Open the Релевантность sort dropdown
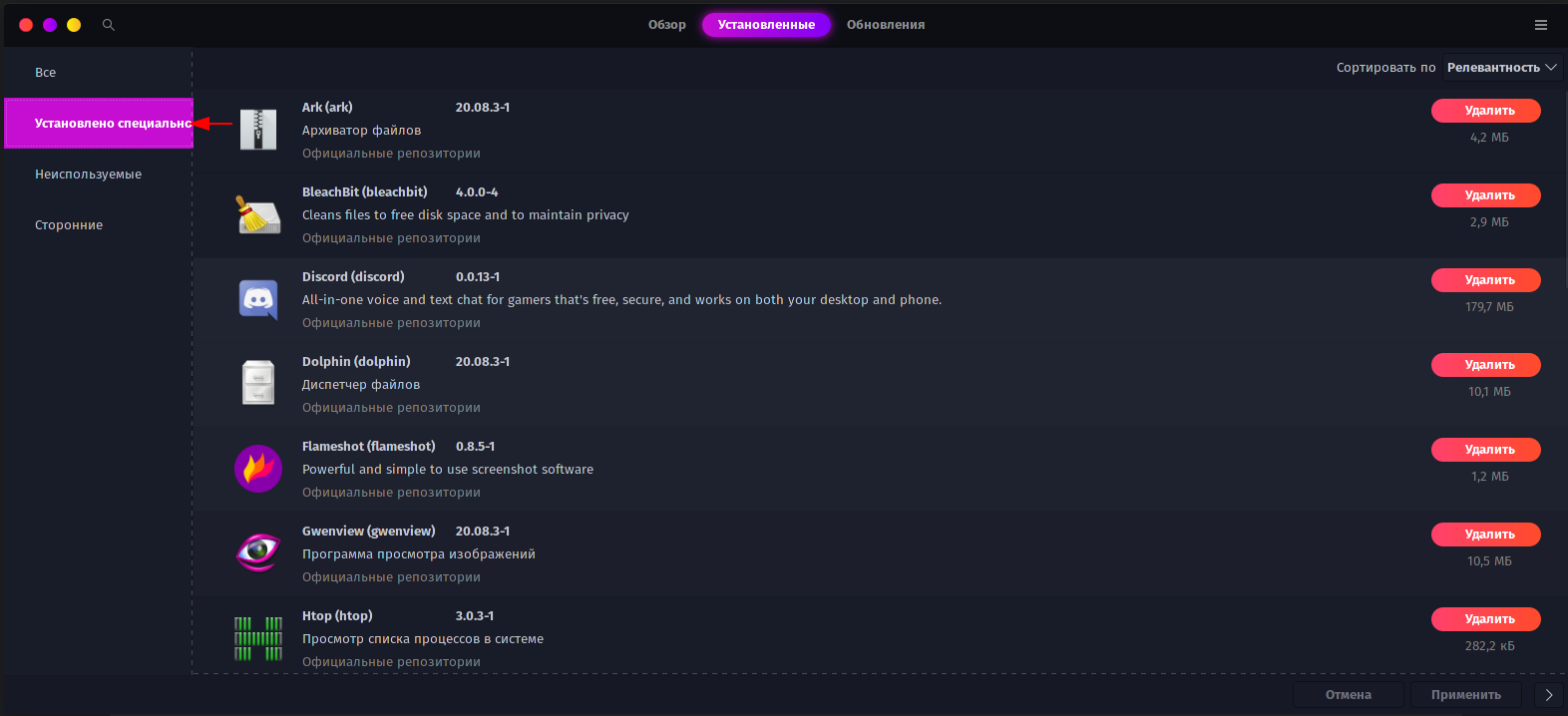This screenshot has height=716, width=1568. (x=1502, y=68)
